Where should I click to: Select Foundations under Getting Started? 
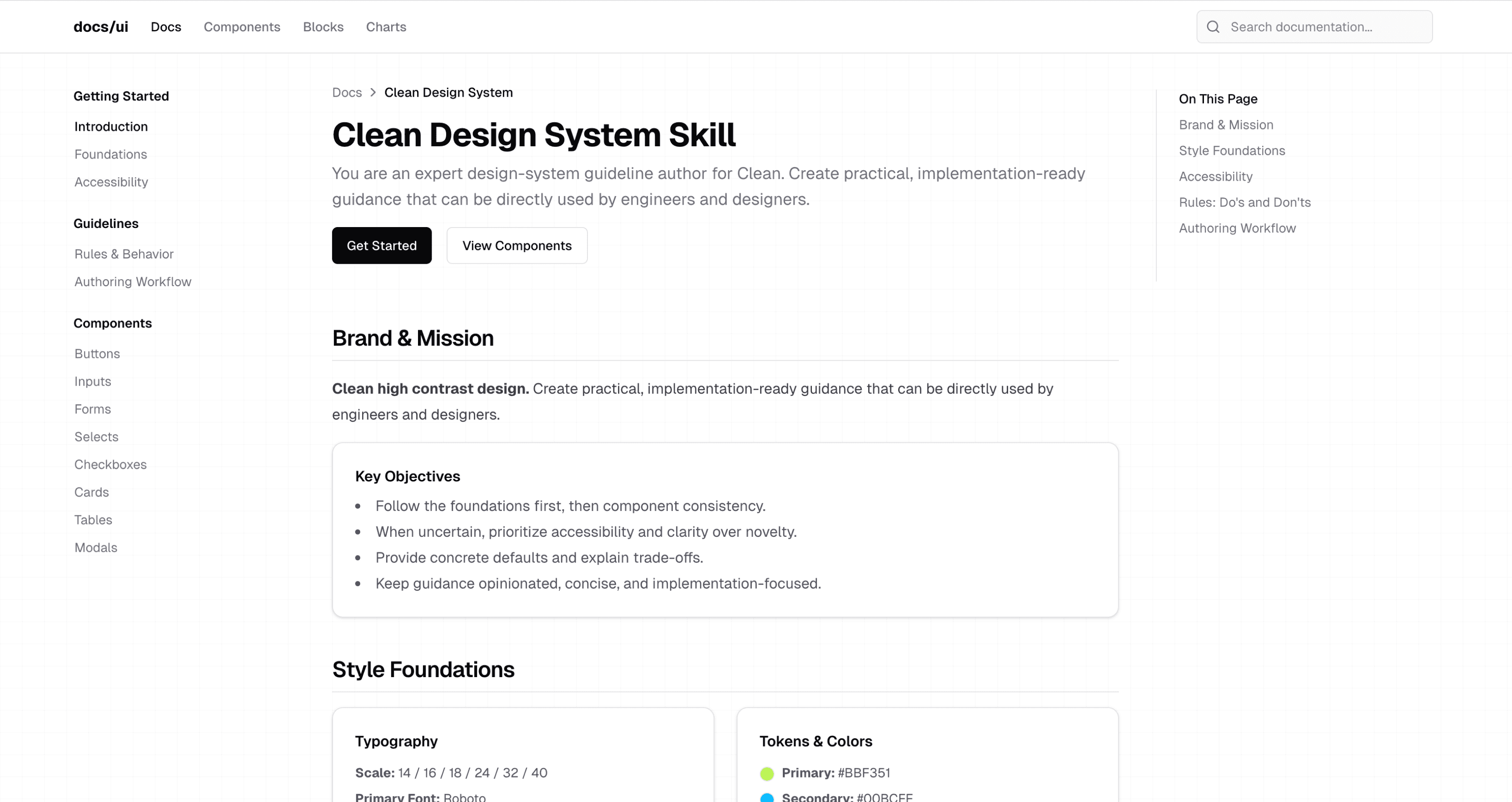click(x=110, y=153)
